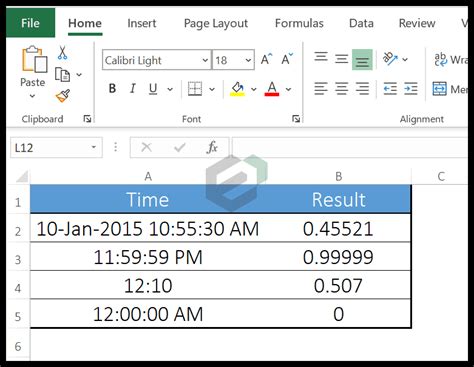Click the Insert Function fx icon
The width and height of the screenshot is (474, 367).
coord(212,147)
